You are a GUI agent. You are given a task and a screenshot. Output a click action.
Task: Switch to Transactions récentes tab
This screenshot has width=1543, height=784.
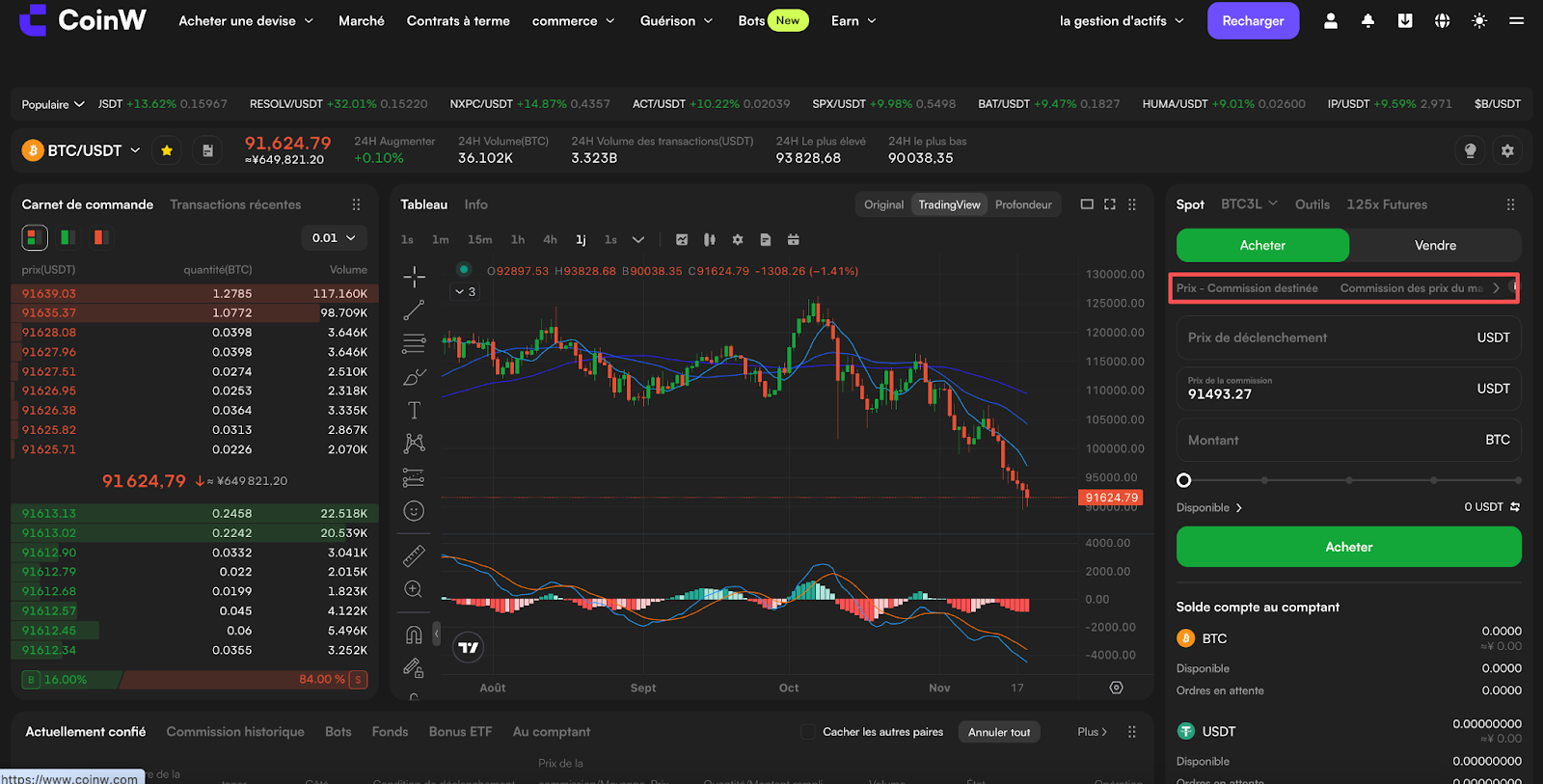235,204
